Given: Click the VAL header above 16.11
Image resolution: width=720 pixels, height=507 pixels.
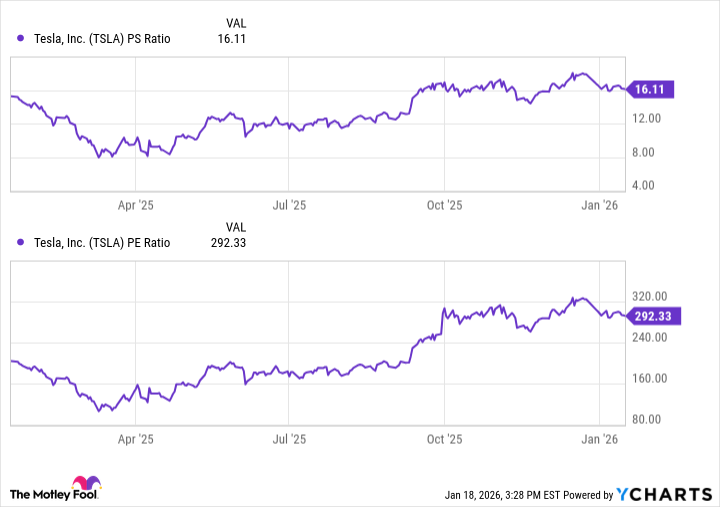Looking at the screenshot, I should (x=236, y=22).
